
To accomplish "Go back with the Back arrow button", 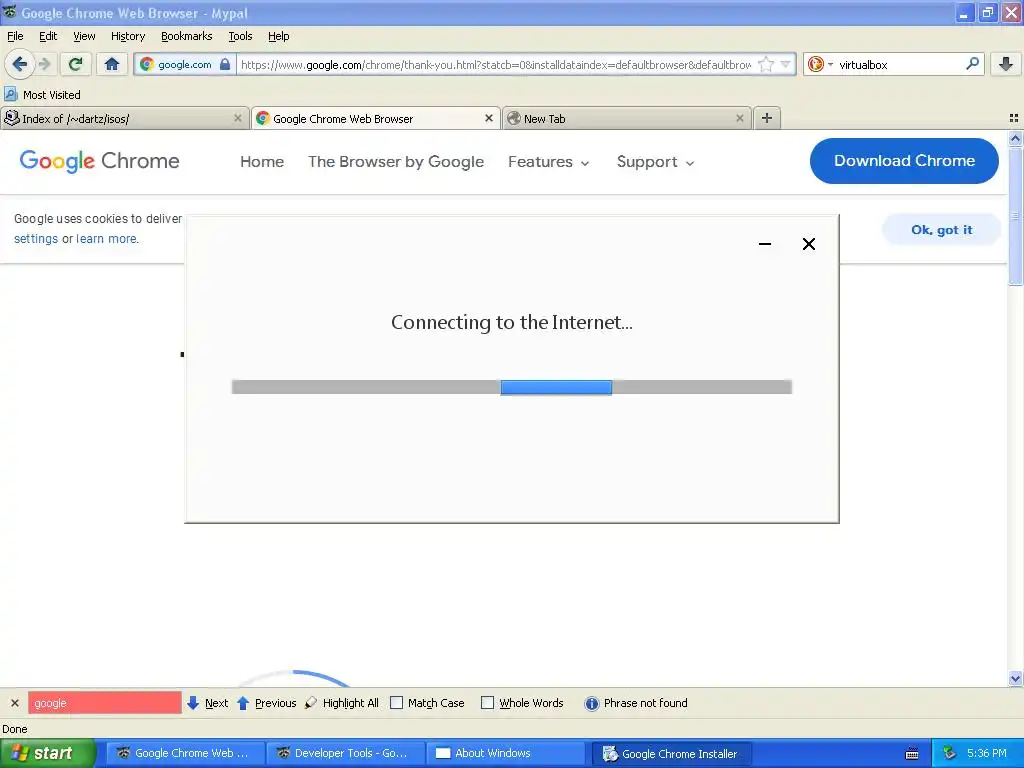I will [19, 64].
